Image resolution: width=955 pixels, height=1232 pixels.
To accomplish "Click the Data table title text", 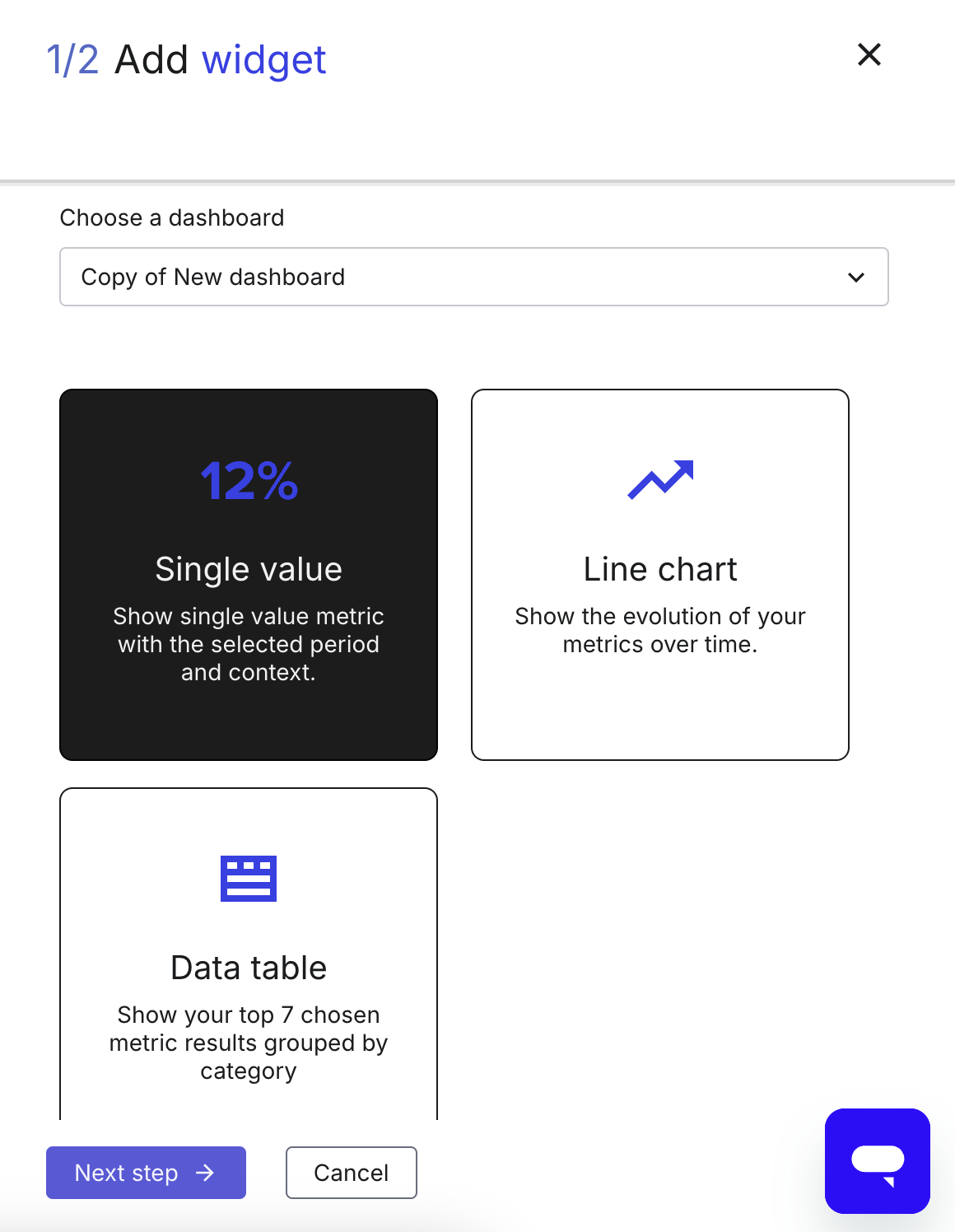I will click(x=249, y=968).
